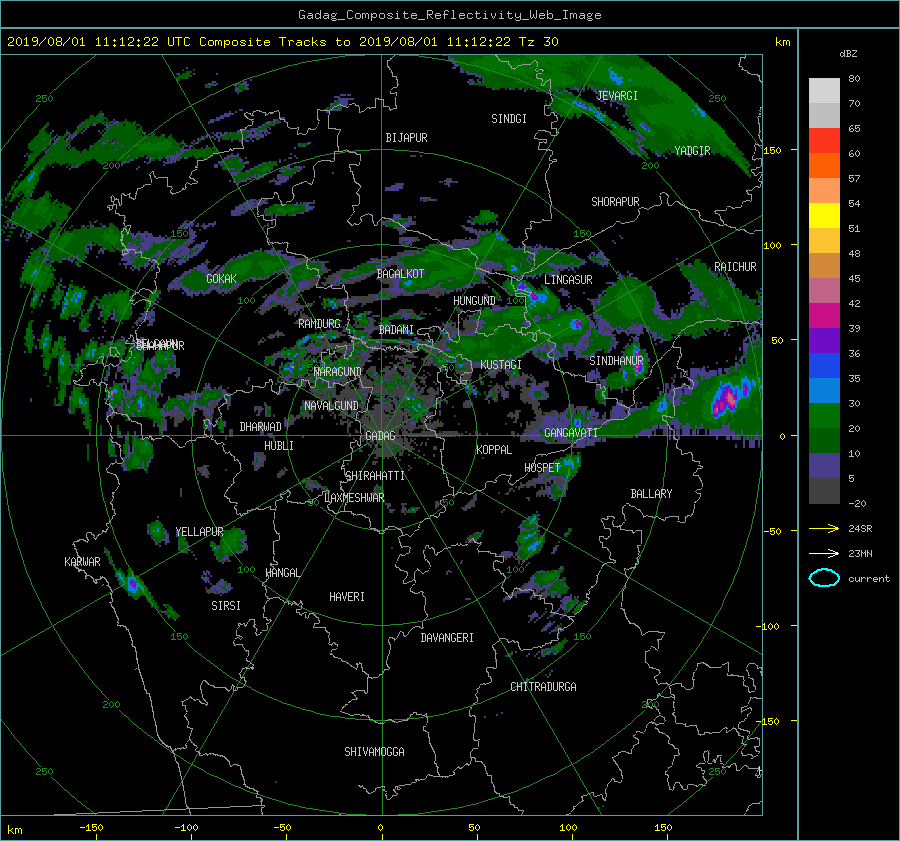This screenshot has width=900, height=841.
Task: Click the BIJAPUR city label
Action: point(406,138)
